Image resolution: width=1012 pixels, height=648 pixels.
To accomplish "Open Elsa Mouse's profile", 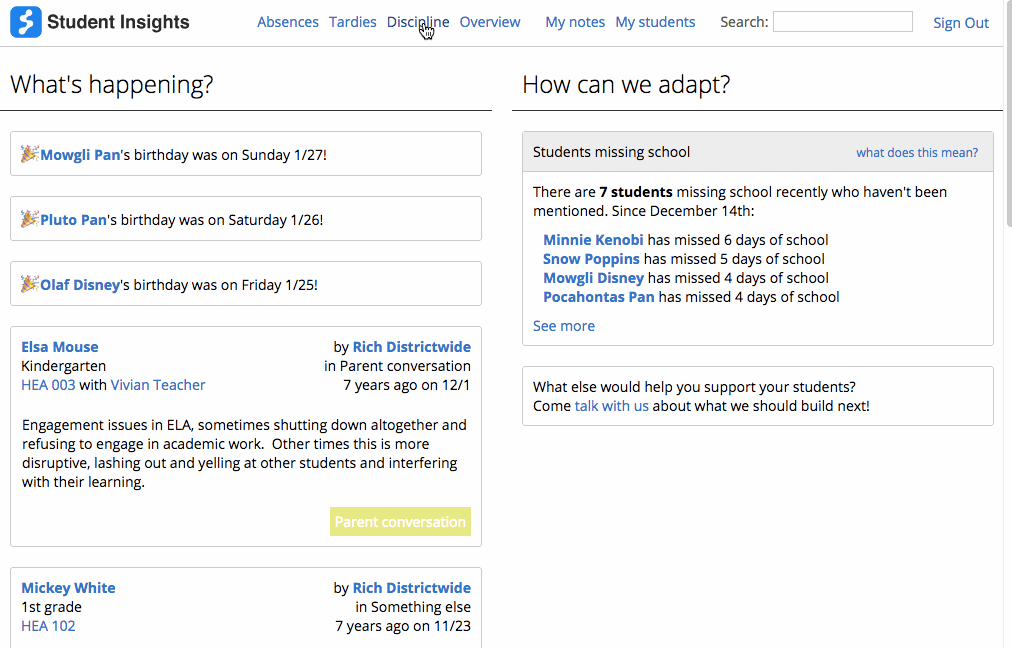I will 60,347.
